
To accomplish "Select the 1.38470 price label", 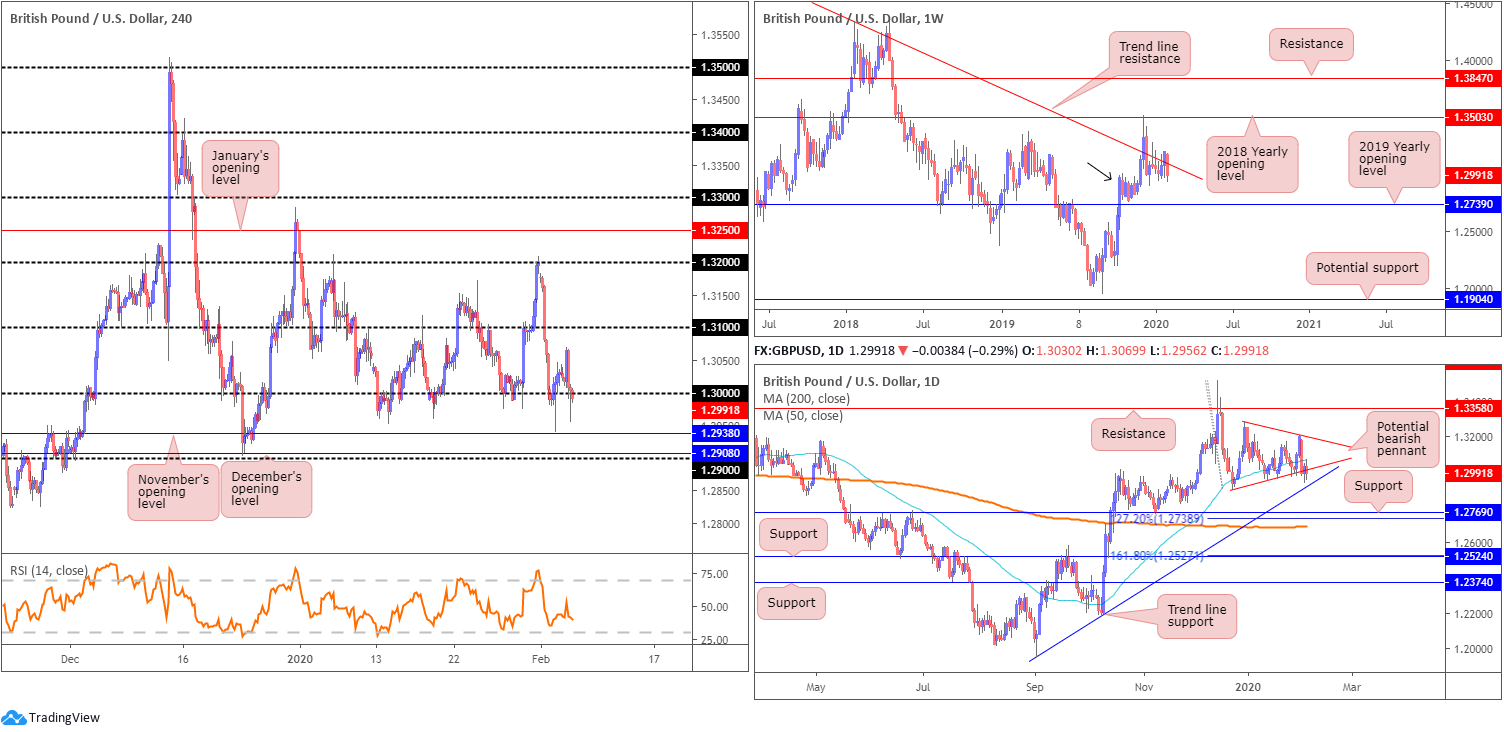I will (1475, 77).
